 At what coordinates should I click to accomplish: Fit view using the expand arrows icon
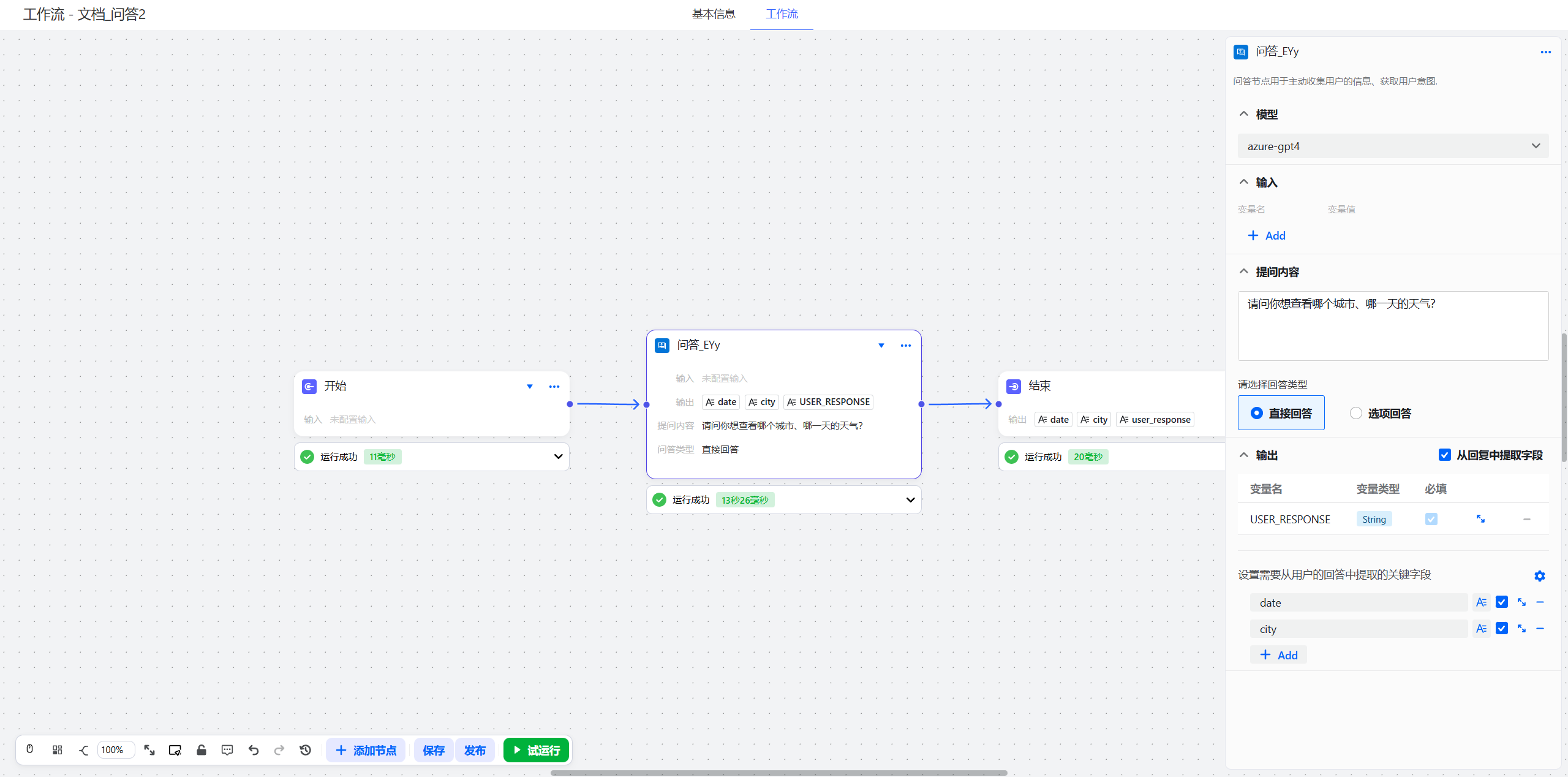pyautogui.click(x=149, y=749)
